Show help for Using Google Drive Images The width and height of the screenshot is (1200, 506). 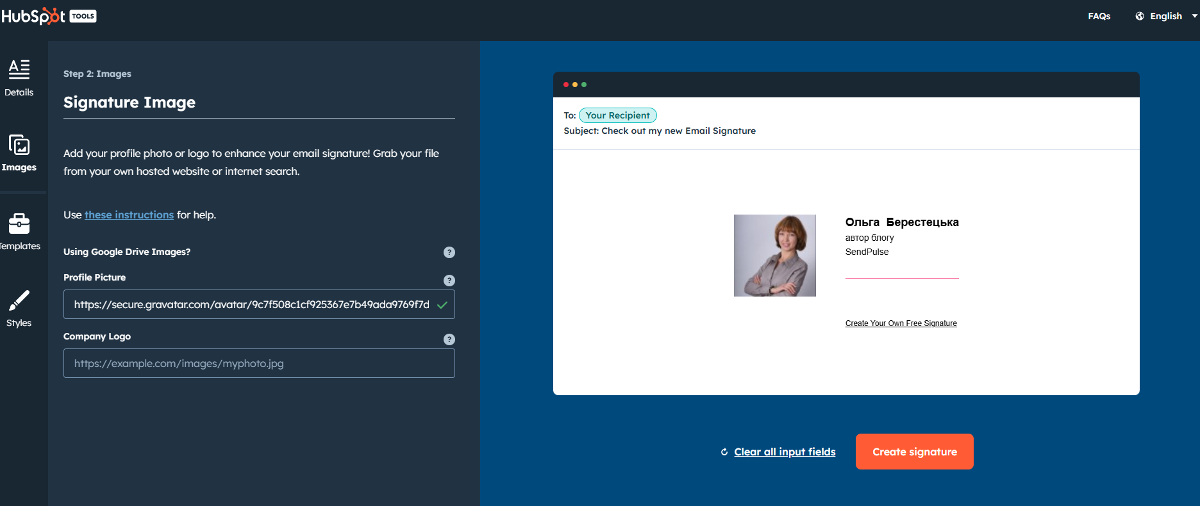tap(449, 252)
